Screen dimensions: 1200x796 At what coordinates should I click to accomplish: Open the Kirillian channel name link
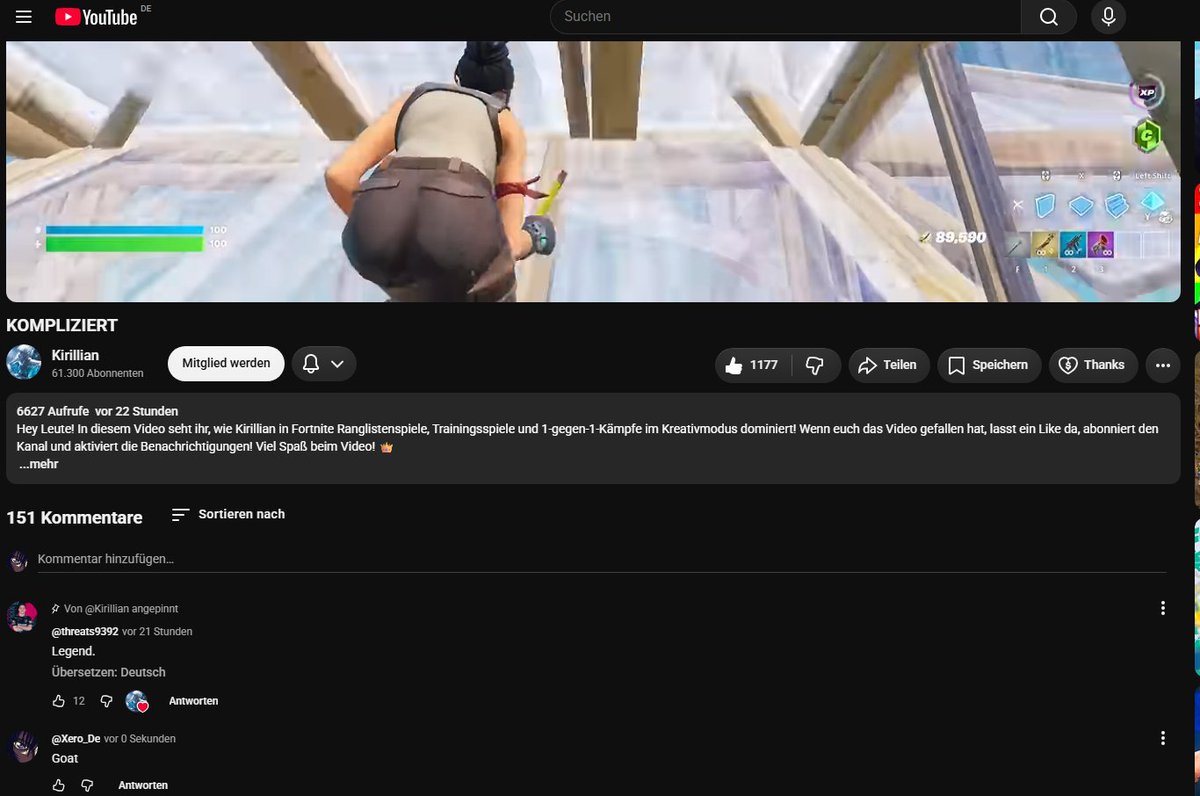point(75,355)
